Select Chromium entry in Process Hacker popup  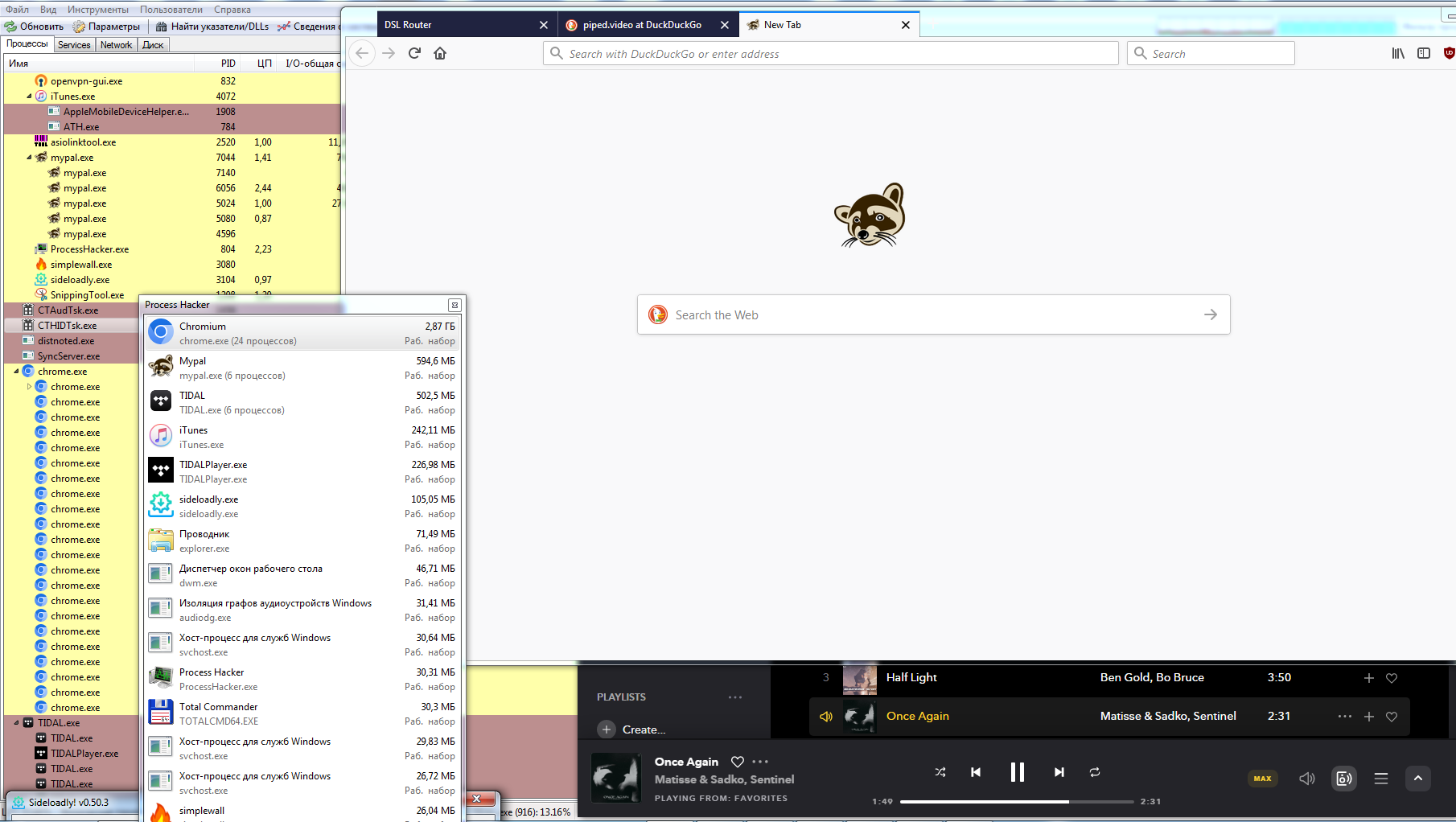pos(303,333)
